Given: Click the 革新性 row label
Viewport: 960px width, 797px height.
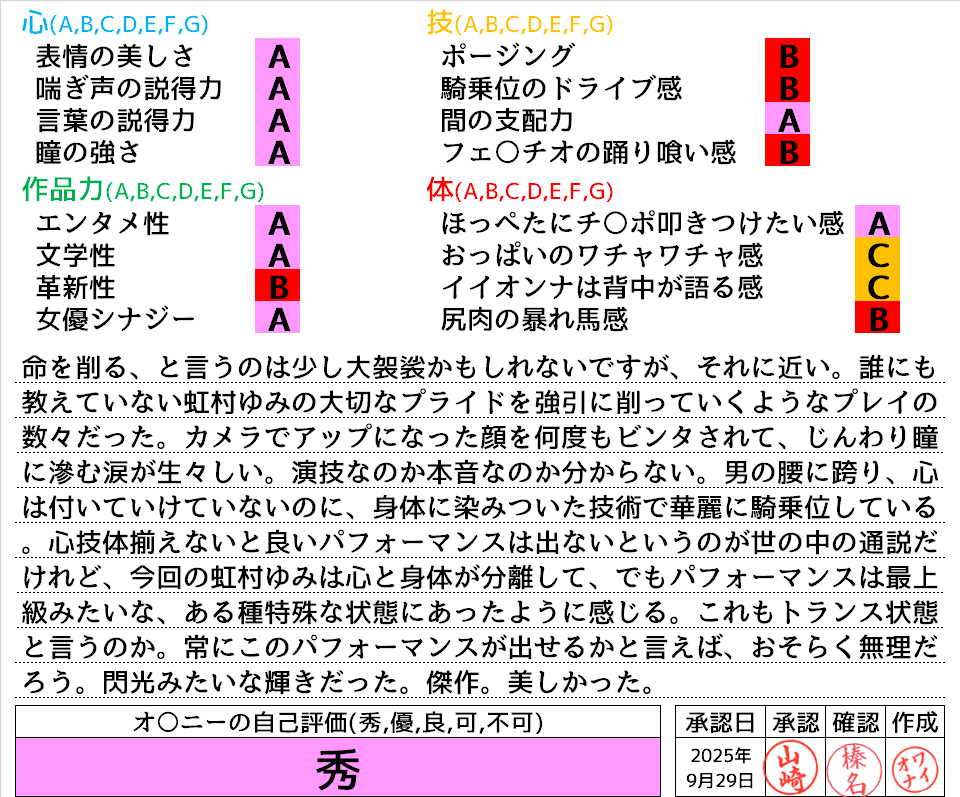Looking at the screenshot, I should point(75,287).
